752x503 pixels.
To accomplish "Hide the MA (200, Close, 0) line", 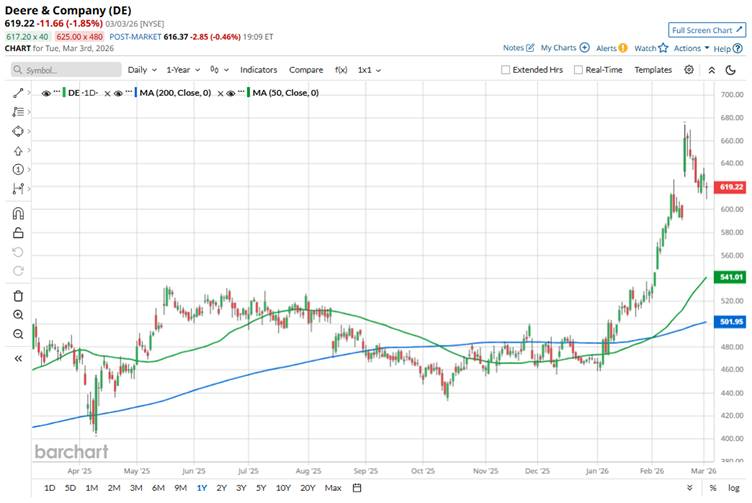I will coord(121,93).
